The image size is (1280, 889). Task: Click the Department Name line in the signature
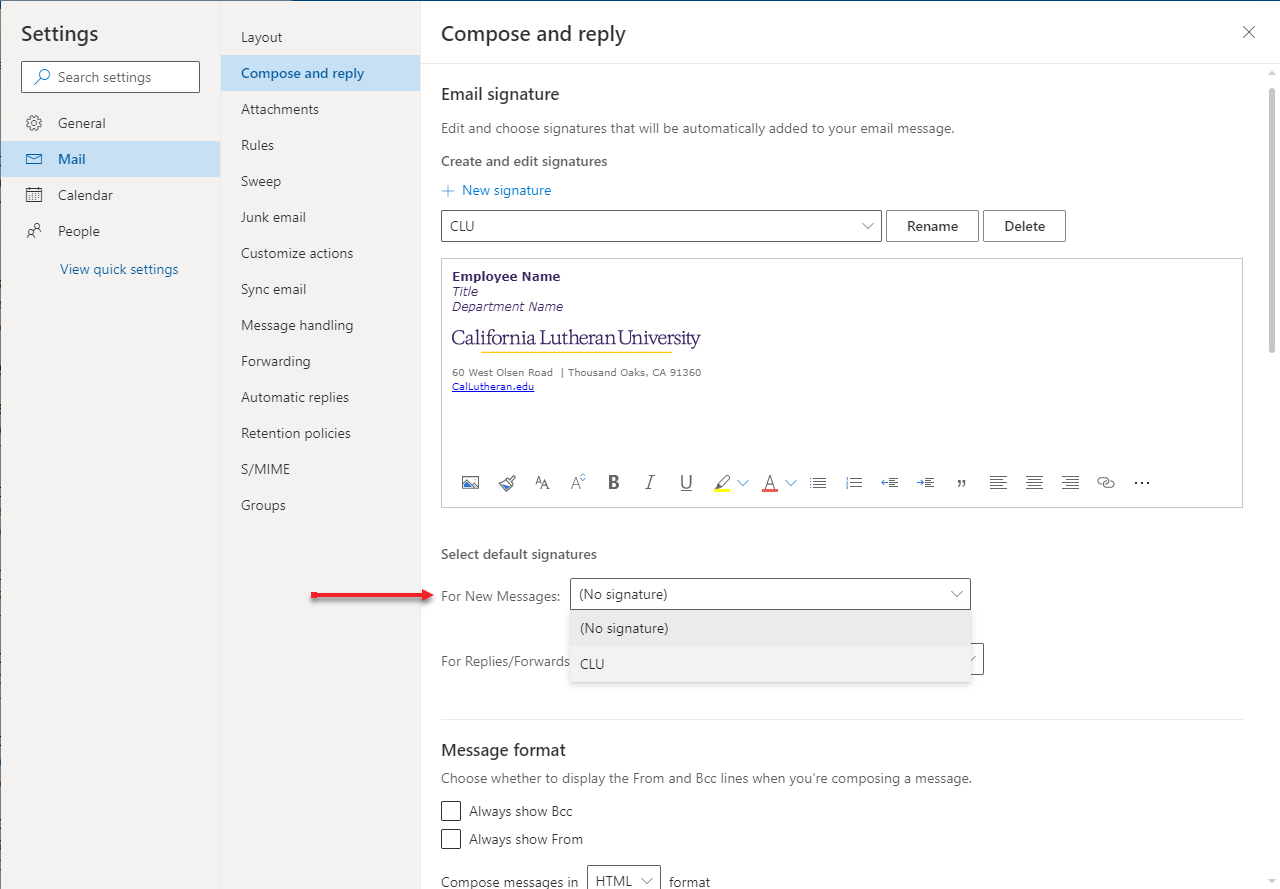pos(507,307)
